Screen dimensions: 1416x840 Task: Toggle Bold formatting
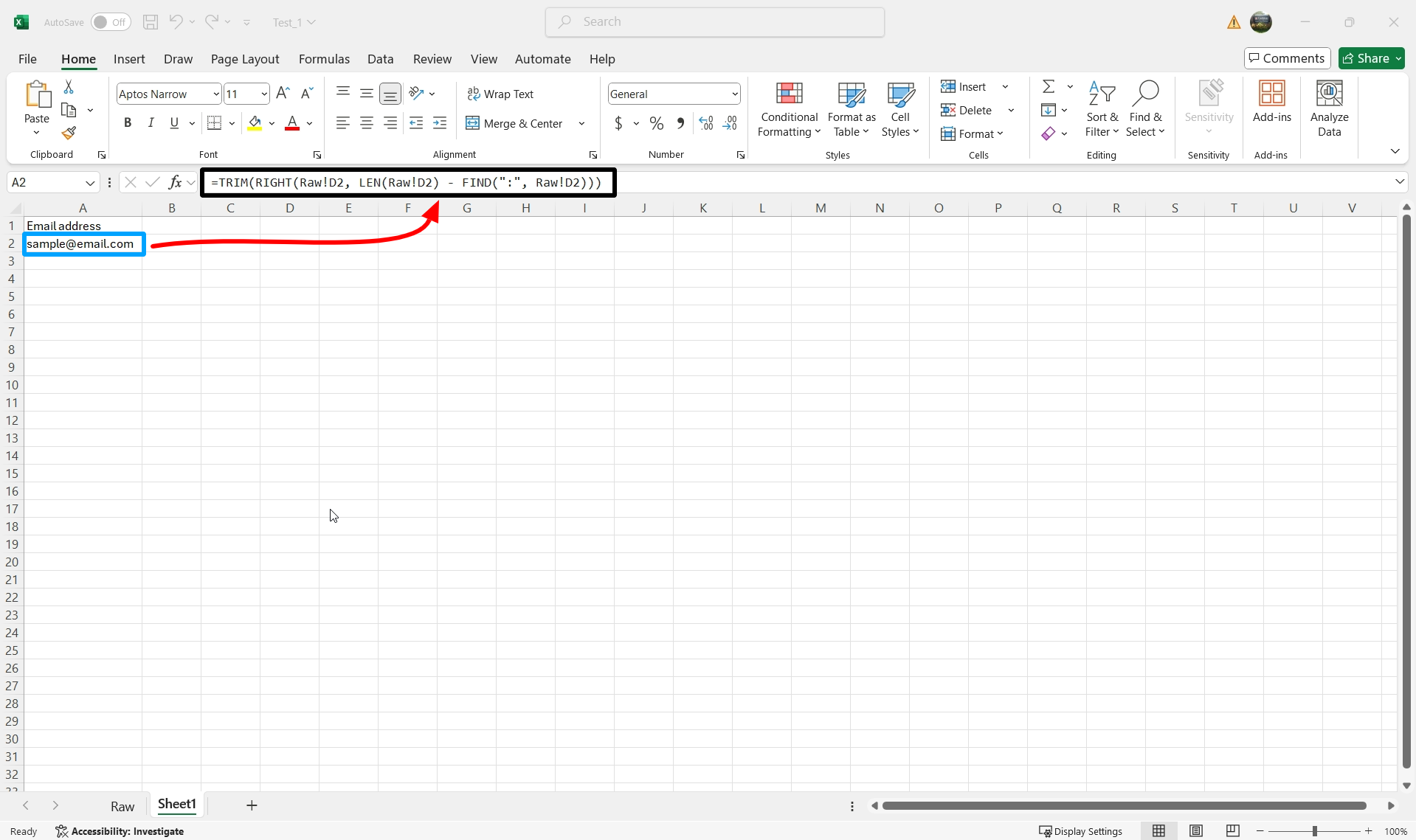coord(128,123)
